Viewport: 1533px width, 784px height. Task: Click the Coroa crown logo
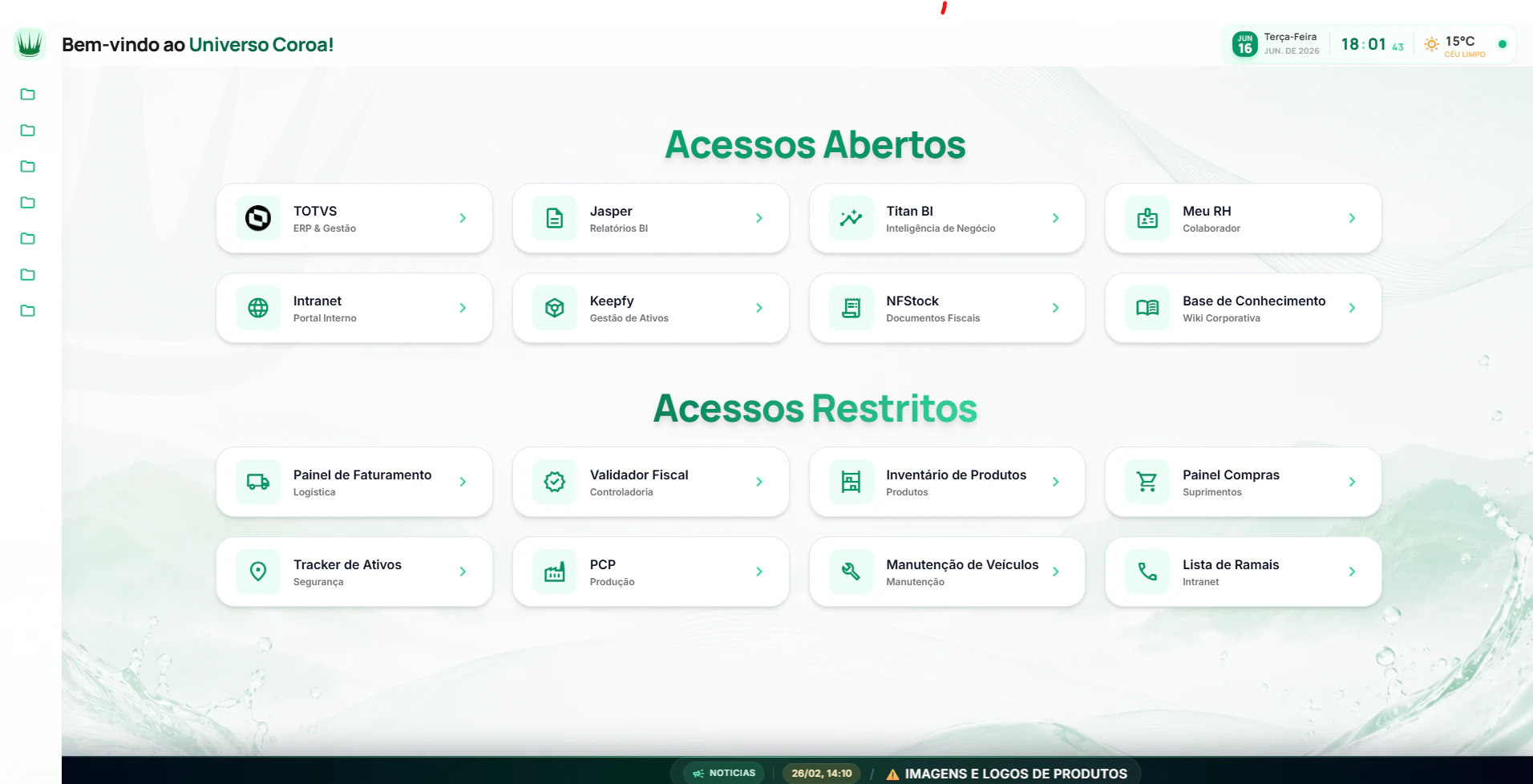point(30,43)
